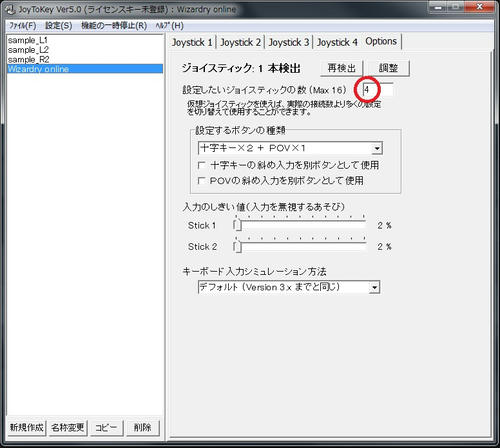Open the ヘルプ(H) menu

pyautogui.click(x=169, y=26)
